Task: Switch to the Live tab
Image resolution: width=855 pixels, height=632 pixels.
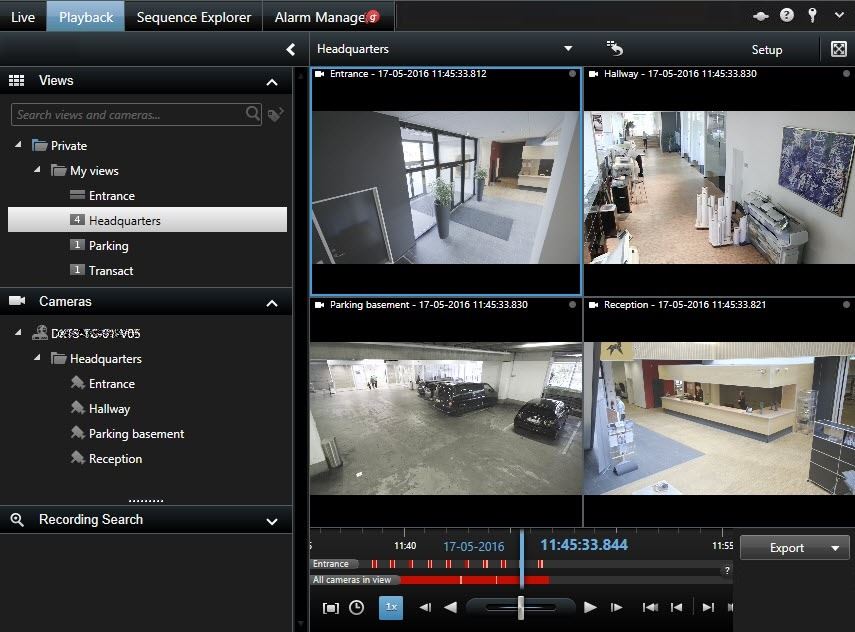Action: coord(22,17)
